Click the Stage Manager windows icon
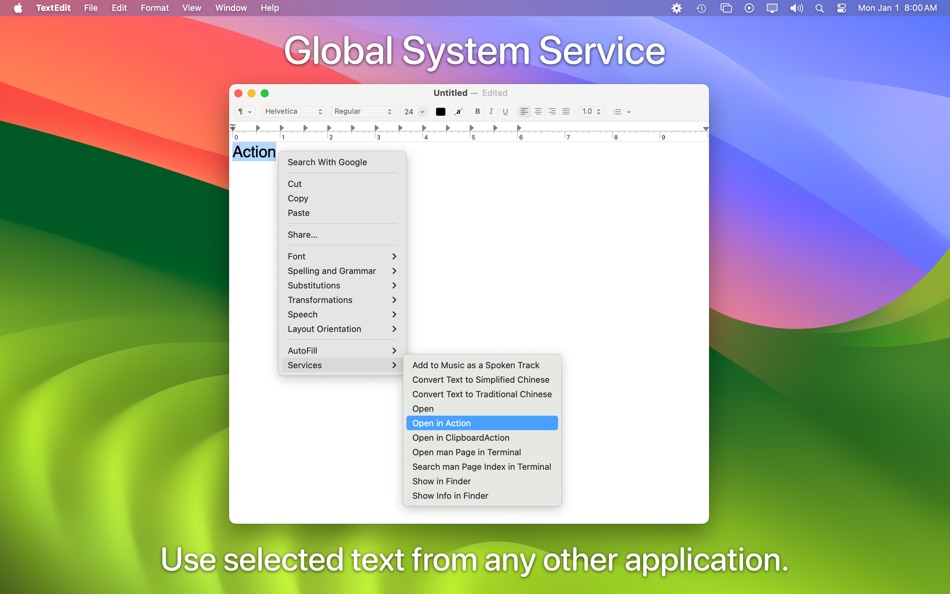The height and width of the screenshot is (594, 950). [x=726, y=8]
